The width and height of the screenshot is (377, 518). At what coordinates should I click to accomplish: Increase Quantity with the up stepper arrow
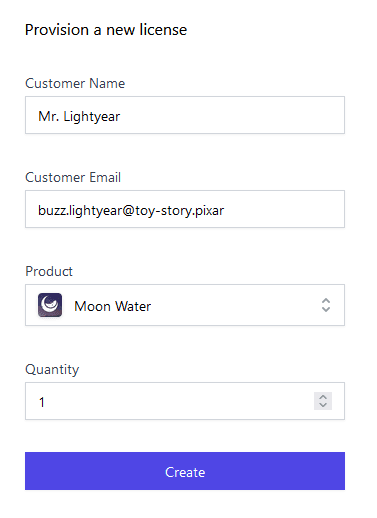point(323,397)
